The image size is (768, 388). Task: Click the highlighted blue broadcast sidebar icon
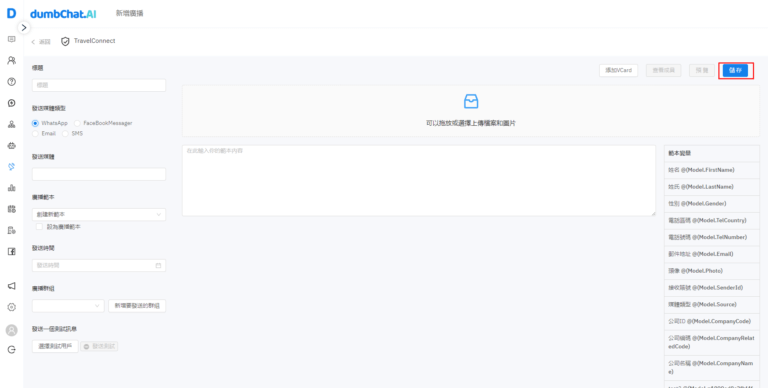coord(11,167)
